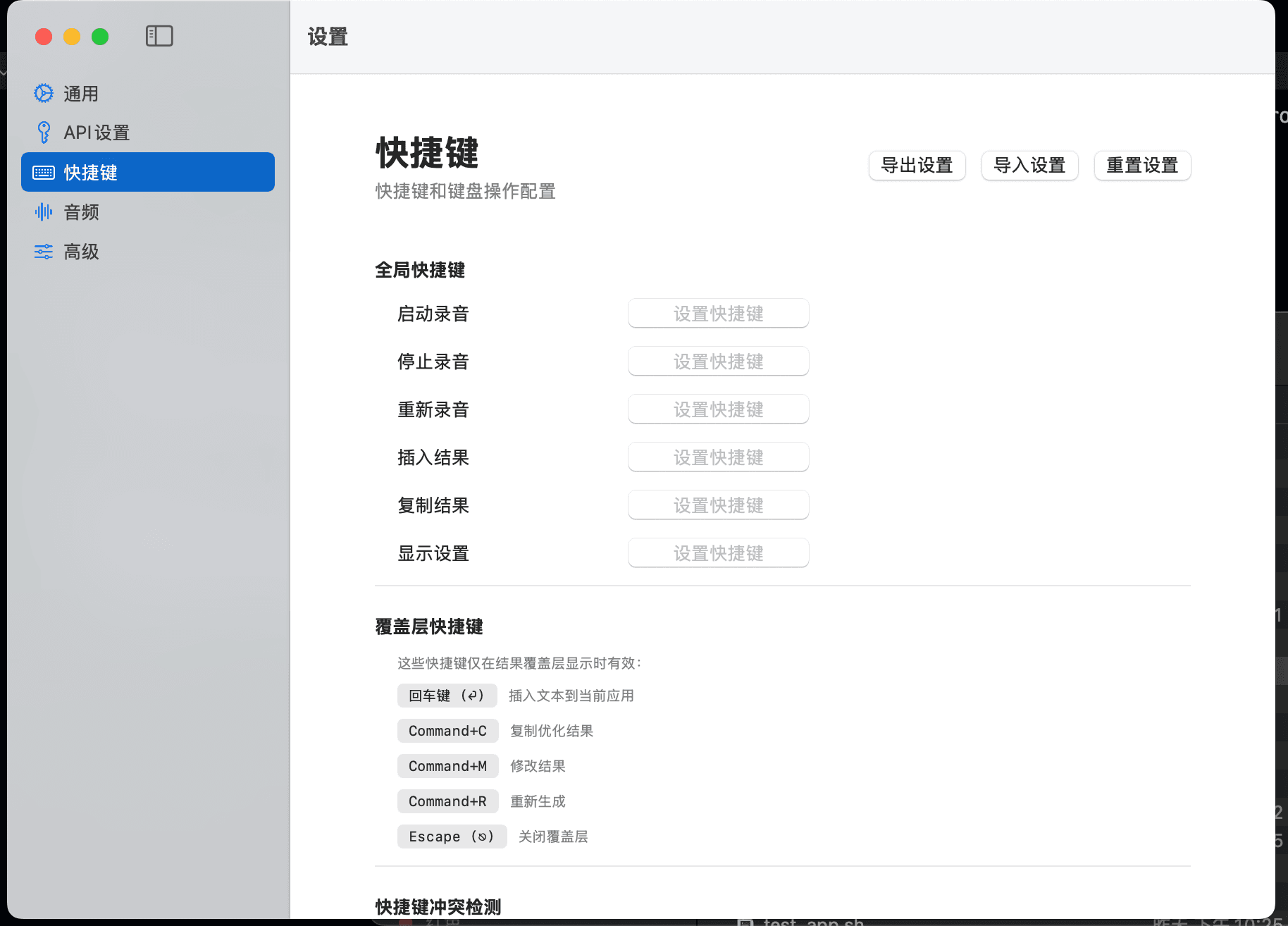The image size is (1288, 926).
Task: Click the 复制结果 label
Action: coord(433,505)
